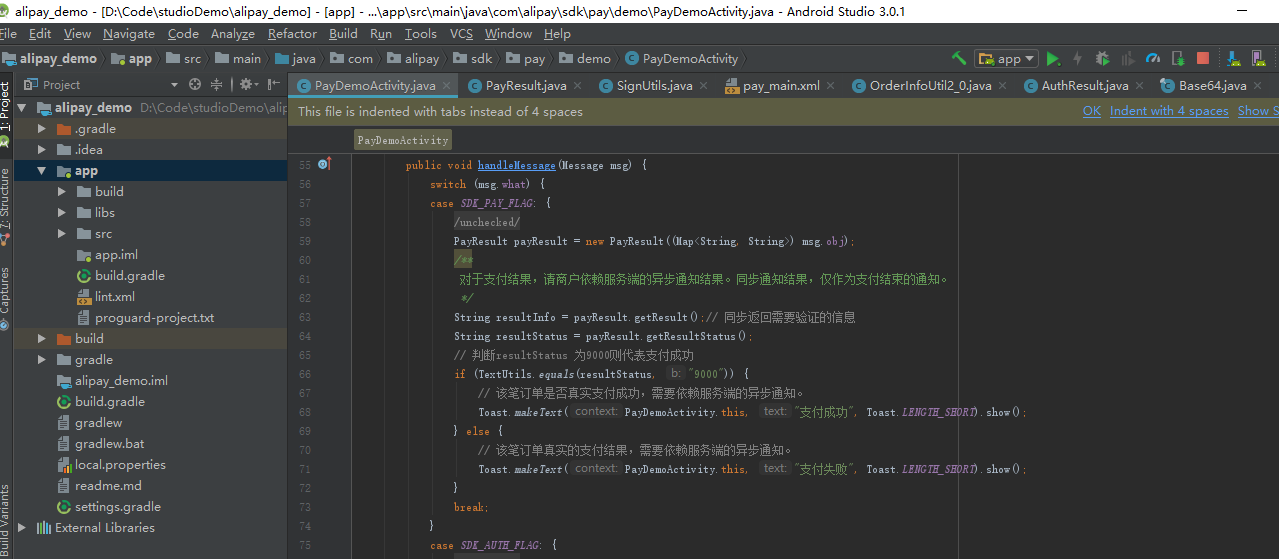
Task: Expand the libs folder under app
Action: [62, 213]
